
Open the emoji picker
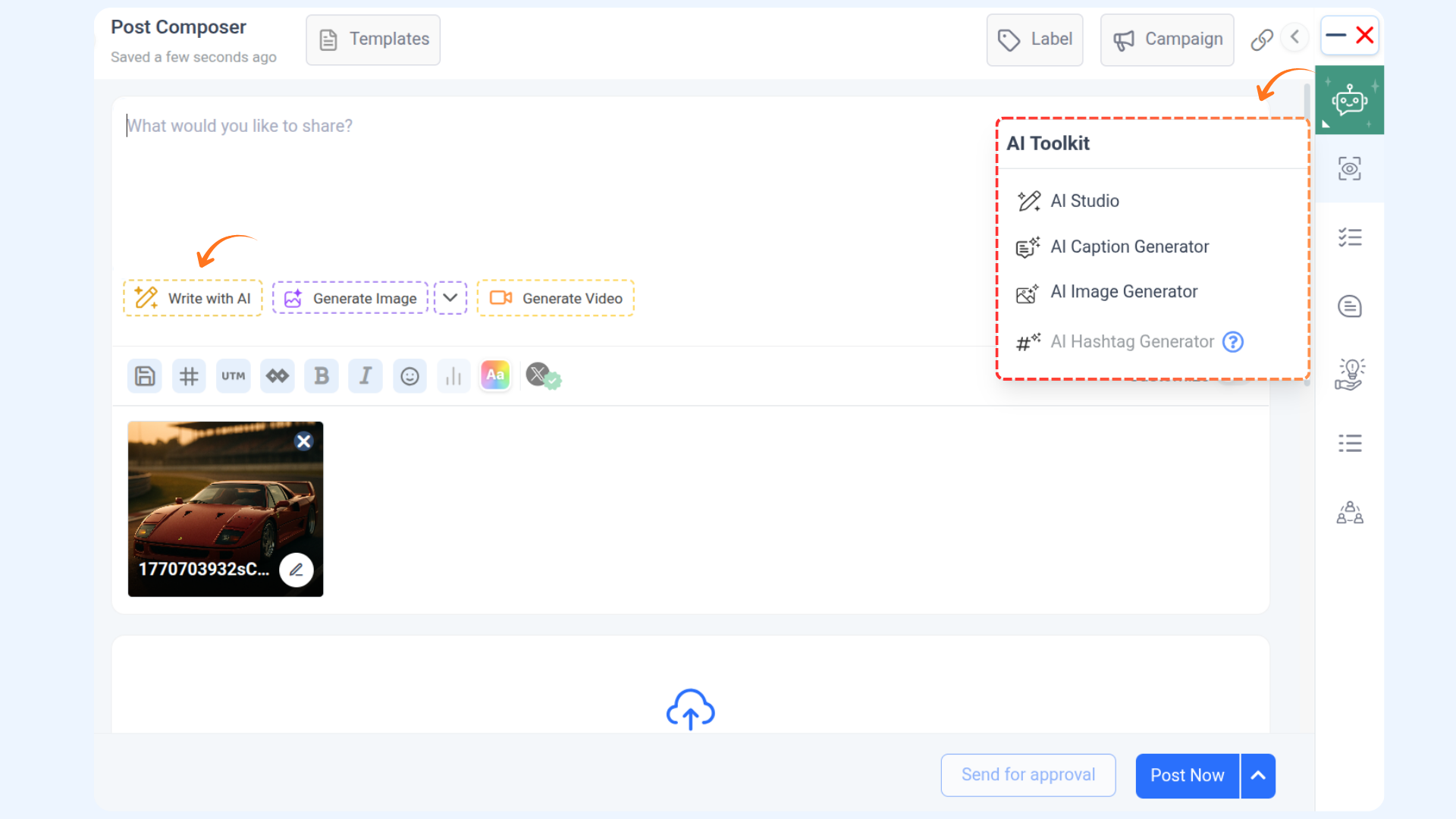(409, 376)
